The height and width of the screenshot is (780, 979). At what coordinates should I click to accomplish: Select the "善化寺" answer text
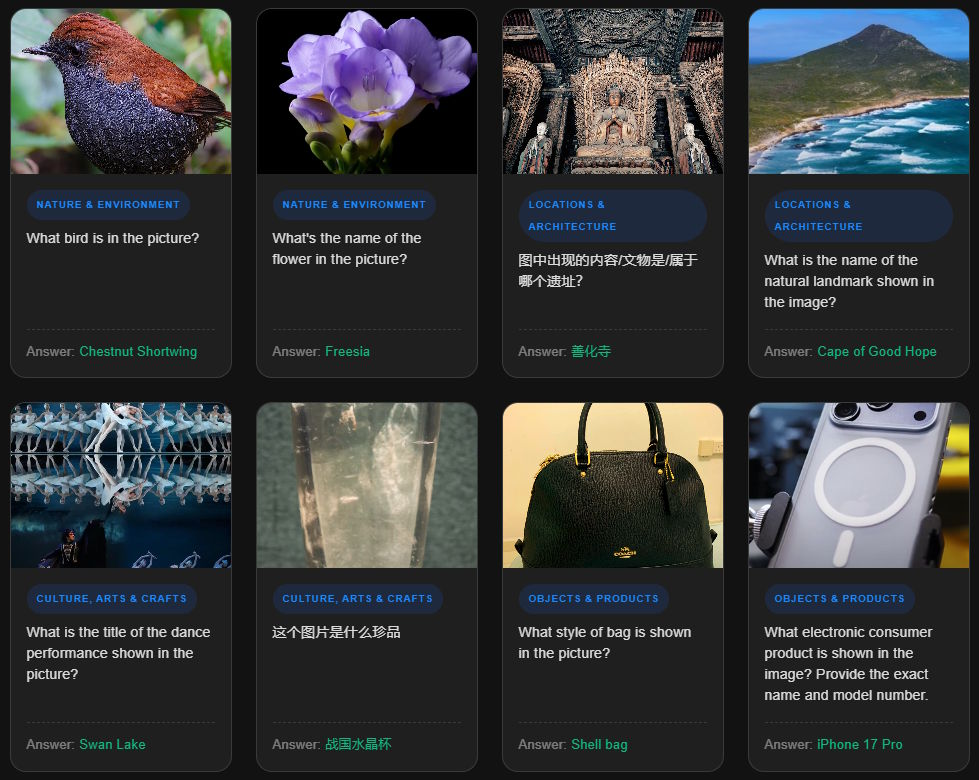click(x=591, y=352)
